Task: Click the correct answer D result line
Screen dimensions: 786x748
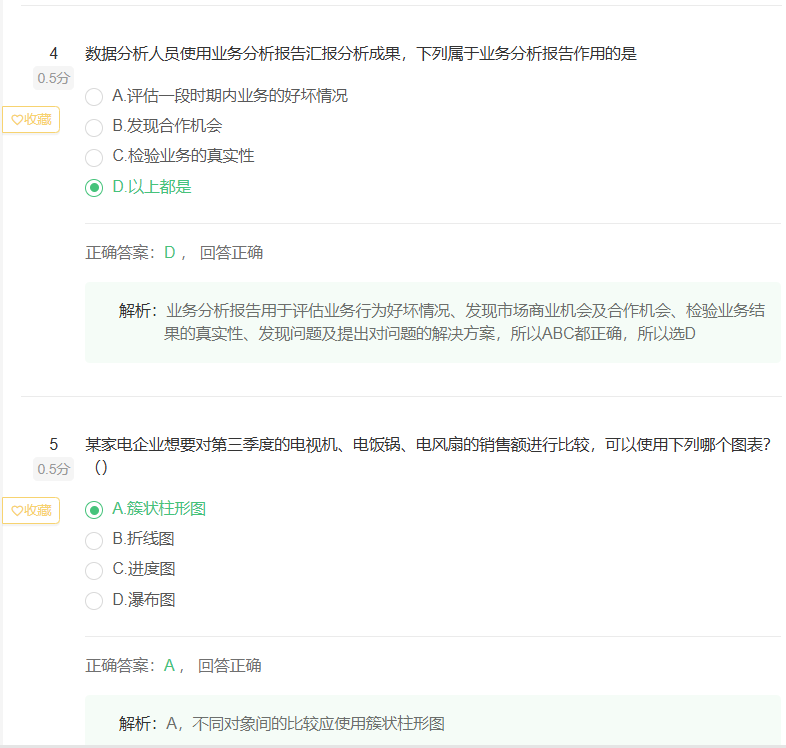Action: (x=174, y=253)
